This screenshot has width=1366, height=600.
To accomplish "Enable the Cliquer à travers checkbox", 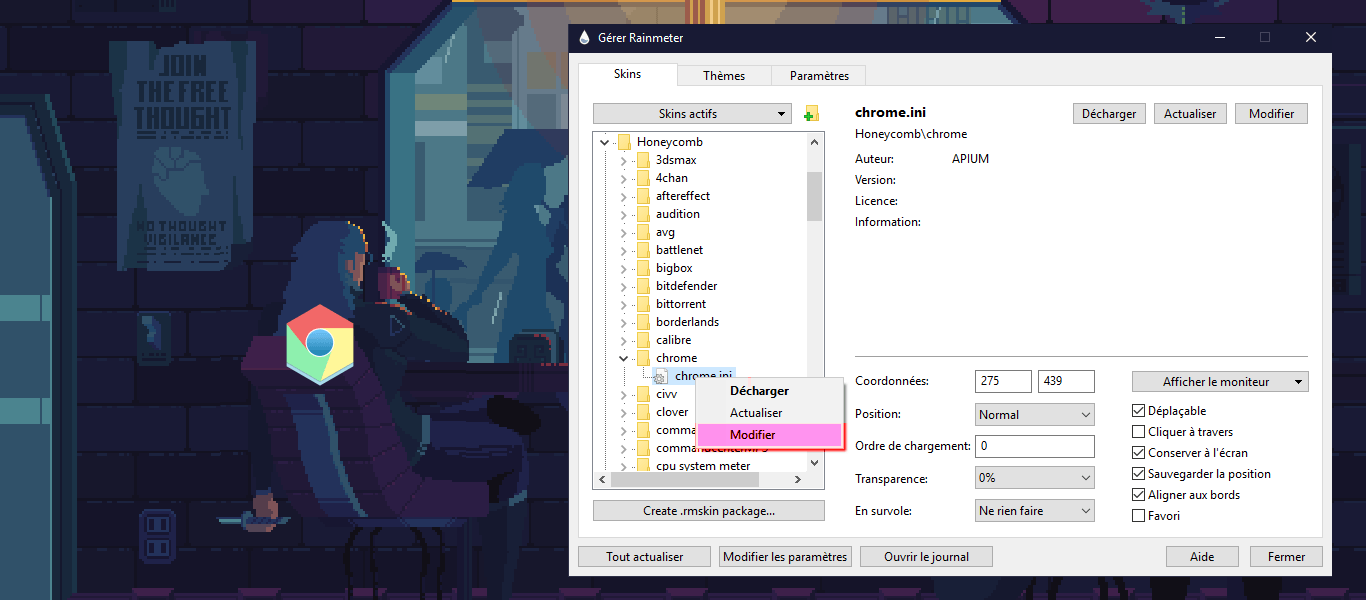I will (1138, 432).
